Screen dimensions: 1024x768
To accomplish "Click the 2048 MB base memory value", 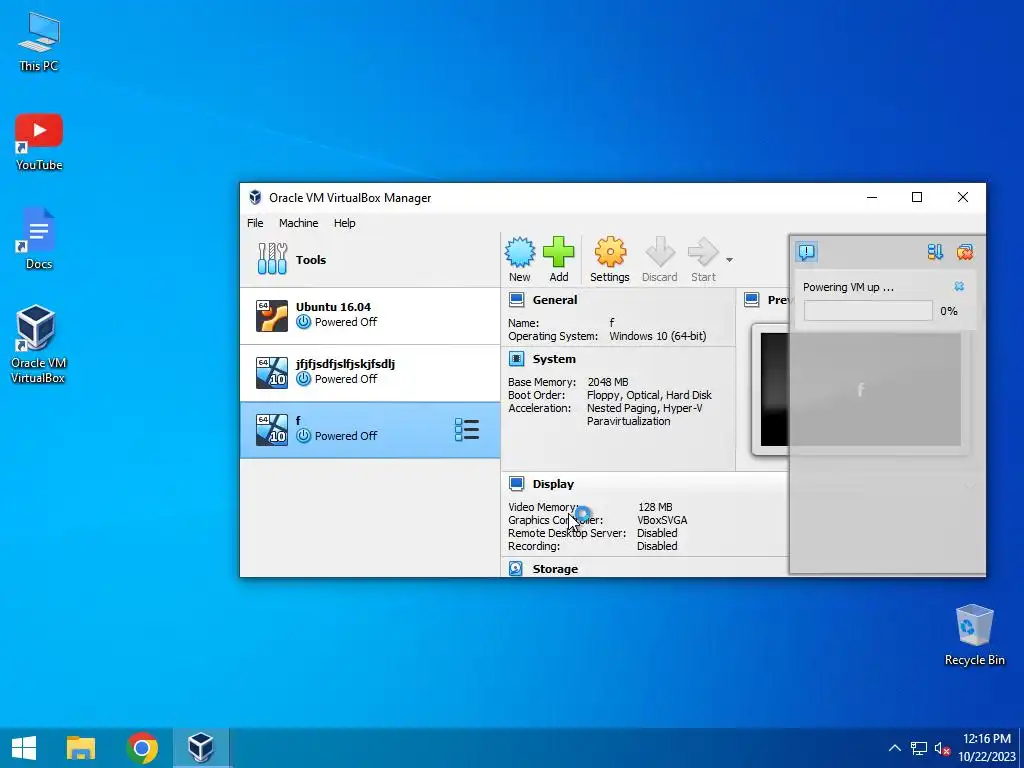I will pyautogui.click(x=608, y=382).
